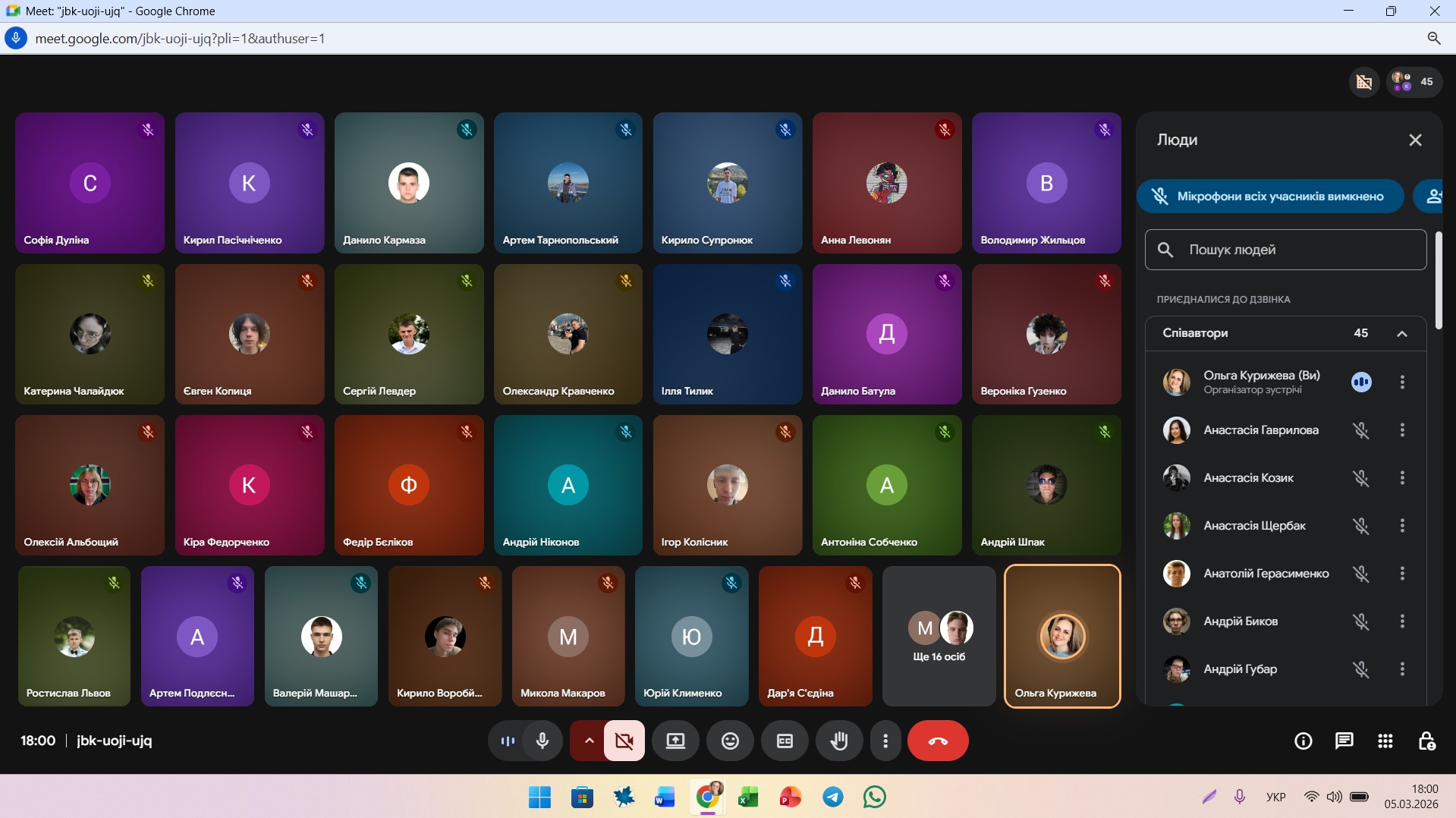The image size is (1456, 818).
Task: Click the leave call button
Action: click(938, 741)
